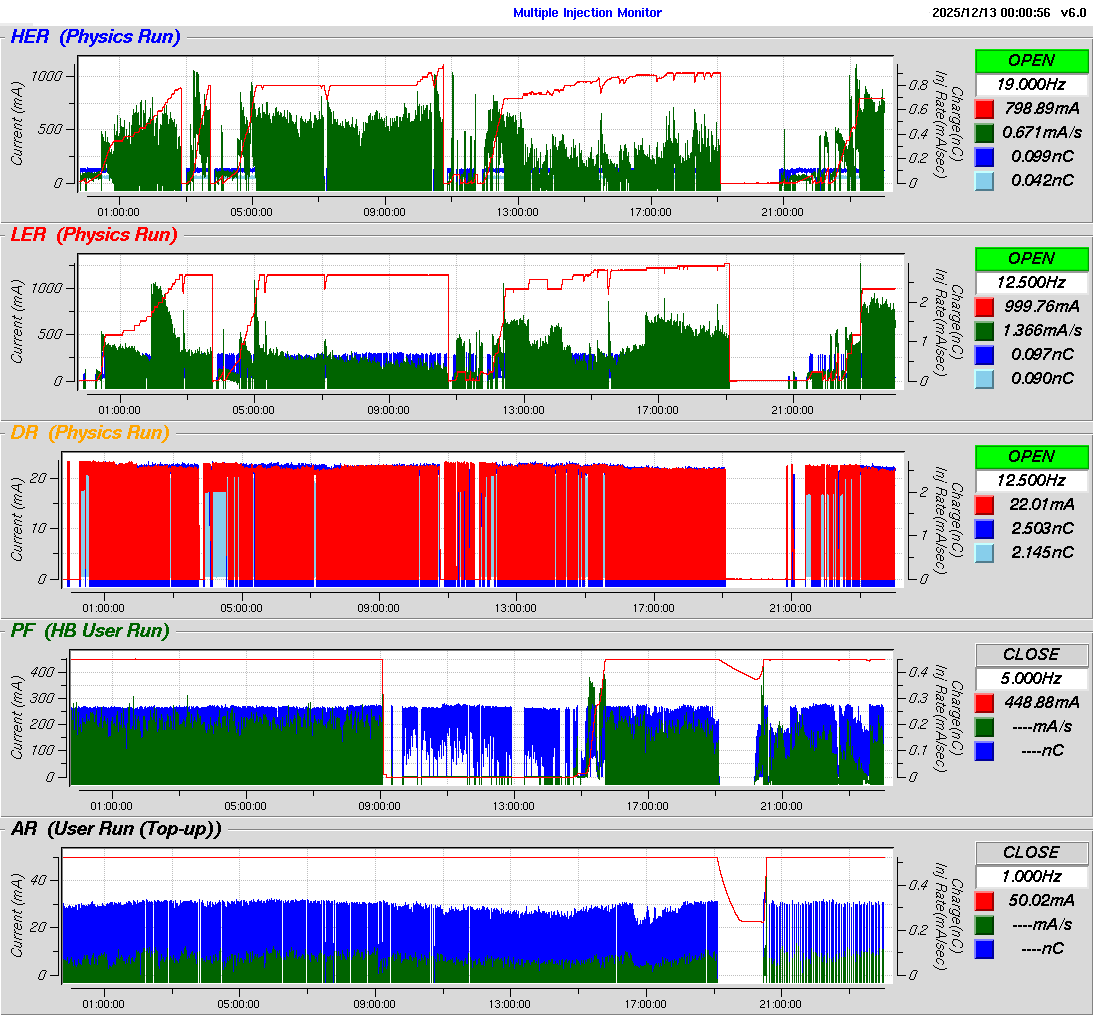
Task: Click the LER green OPEN status indicator
Action: click(x=1031, y=259)
